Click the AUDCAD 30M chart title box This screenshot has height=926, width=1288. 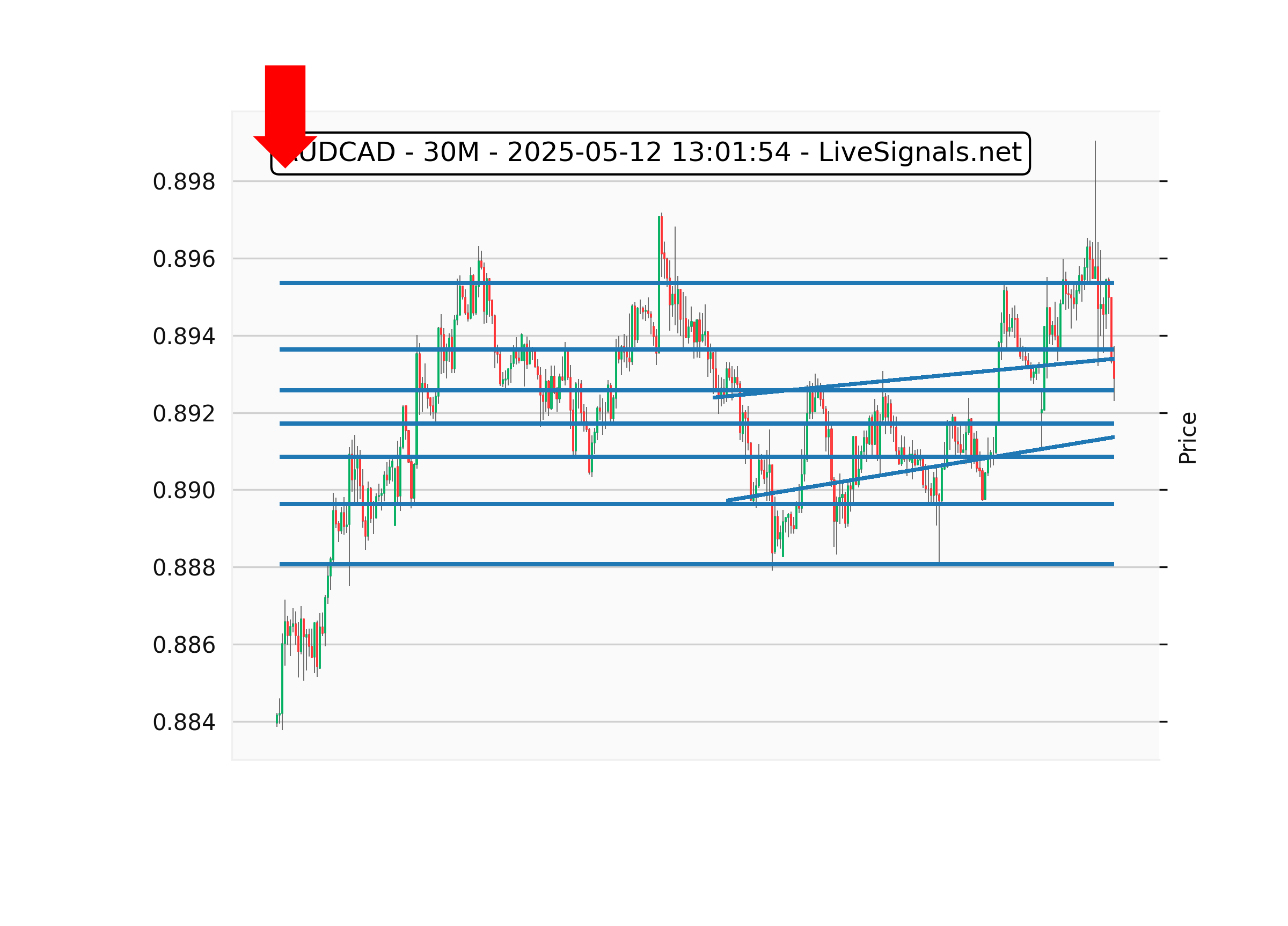651,154
